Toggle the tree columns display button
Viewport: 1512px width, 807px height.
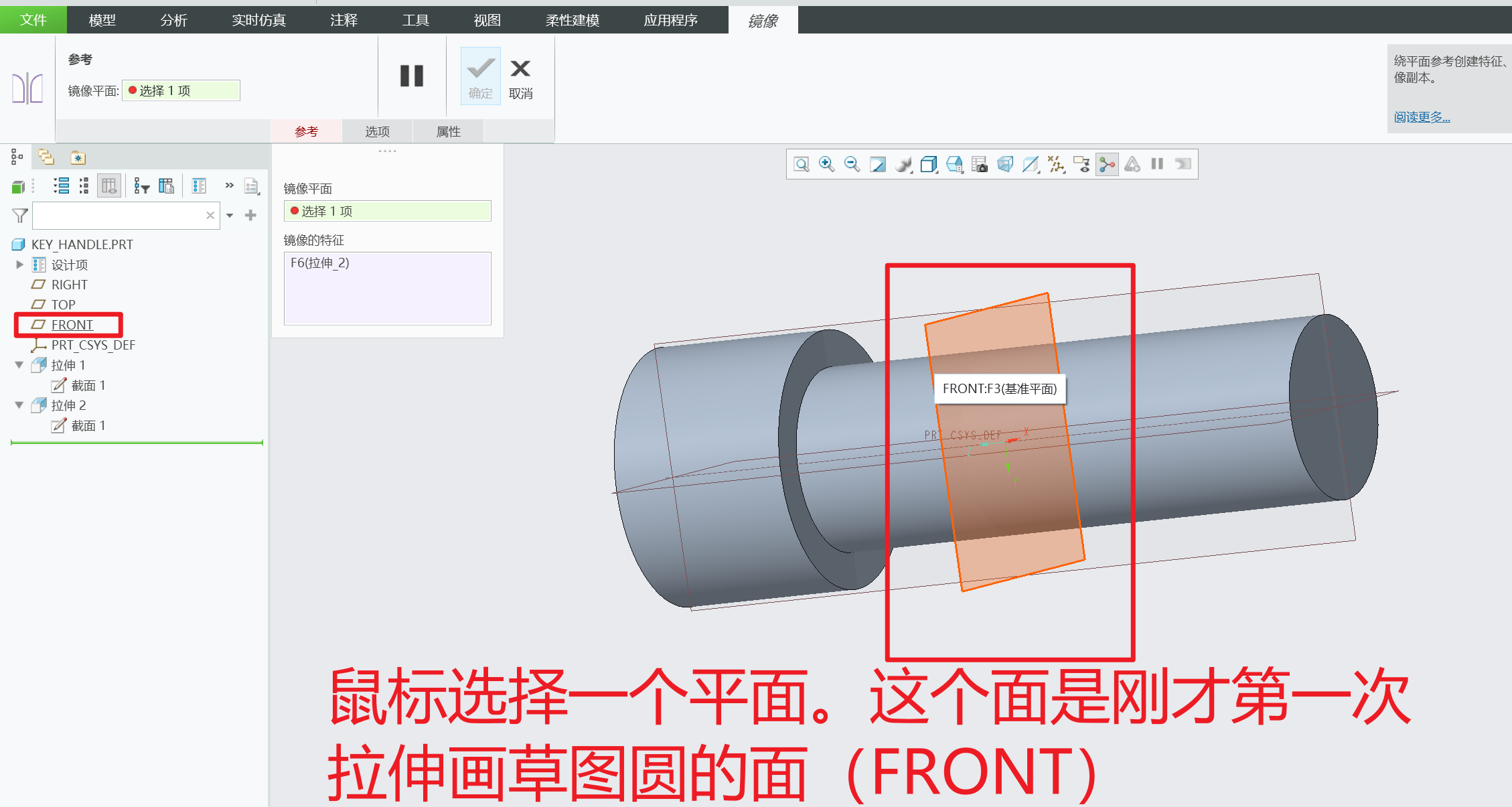point(108,186)
